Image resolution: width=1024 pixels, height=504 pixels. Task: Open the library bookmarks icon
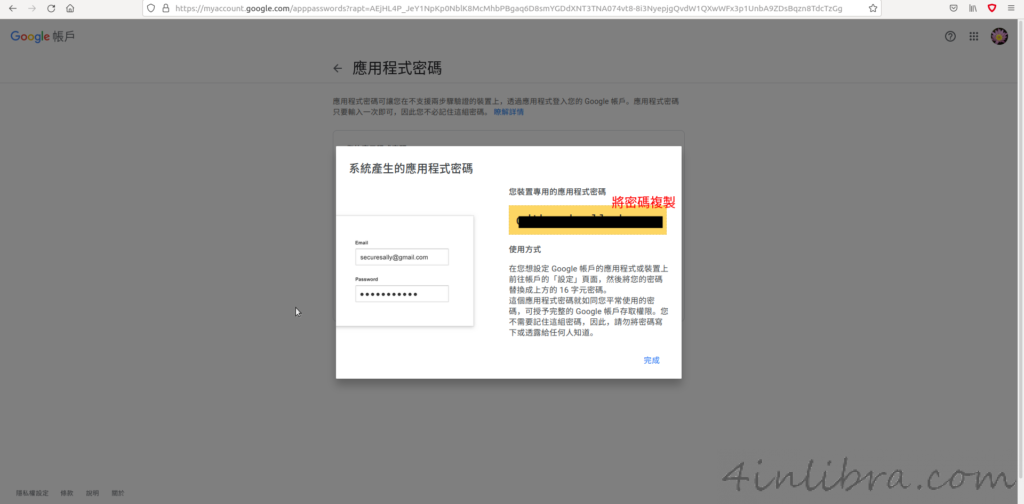tap(973, 8)
